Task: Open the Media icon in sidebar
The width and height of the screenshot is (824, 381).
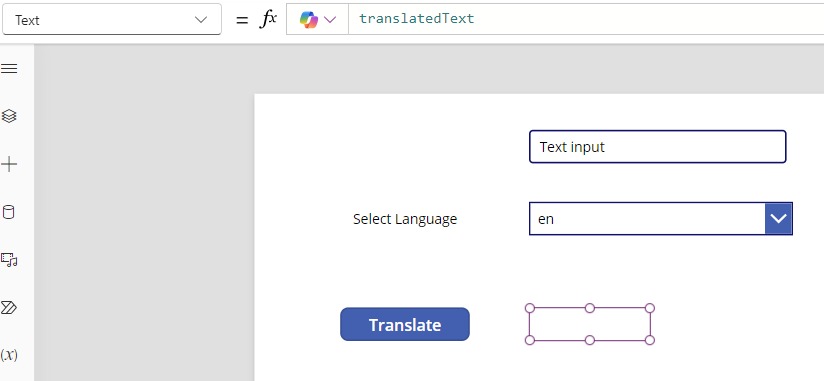Action: click(x=9, y=260)
